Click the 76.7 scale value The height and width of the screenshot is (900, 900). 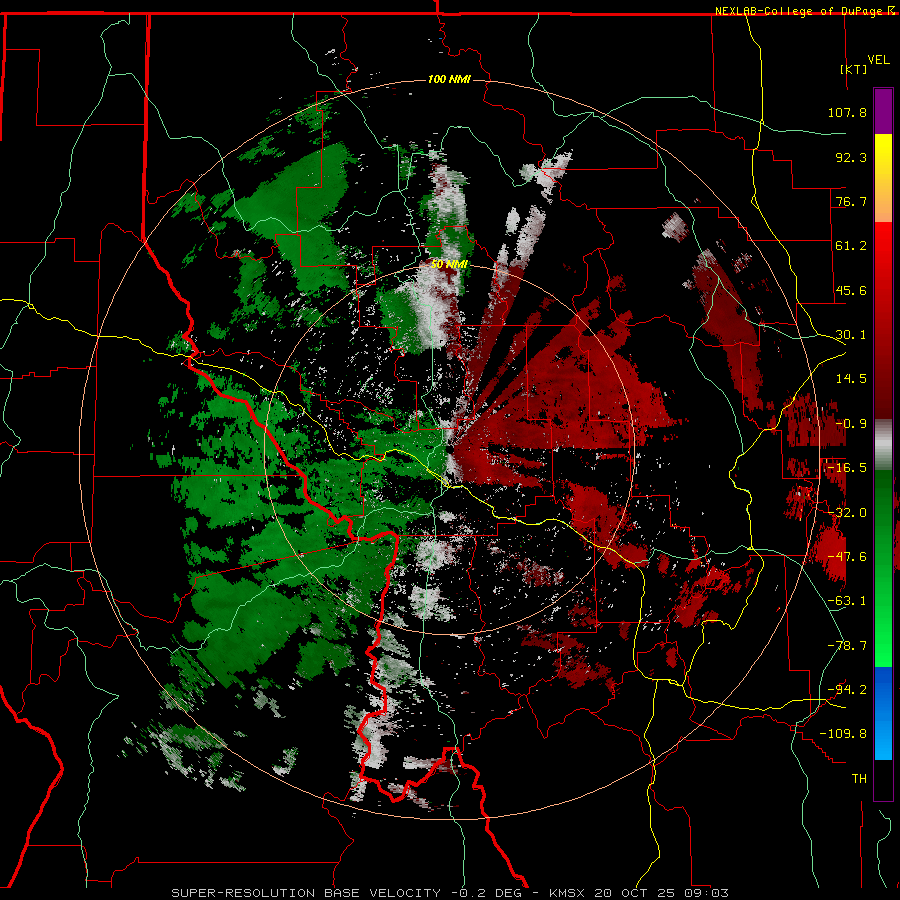(x=851, y=201)
